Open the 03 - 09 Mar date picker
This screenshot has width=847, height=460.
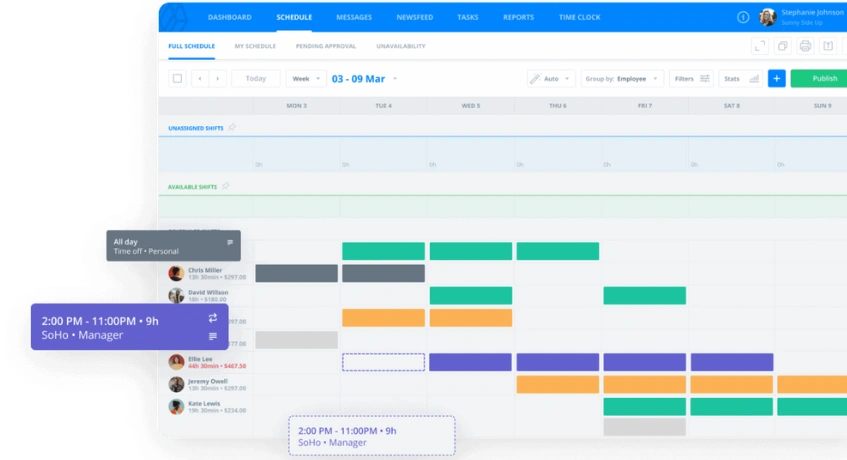click(364, 78)
